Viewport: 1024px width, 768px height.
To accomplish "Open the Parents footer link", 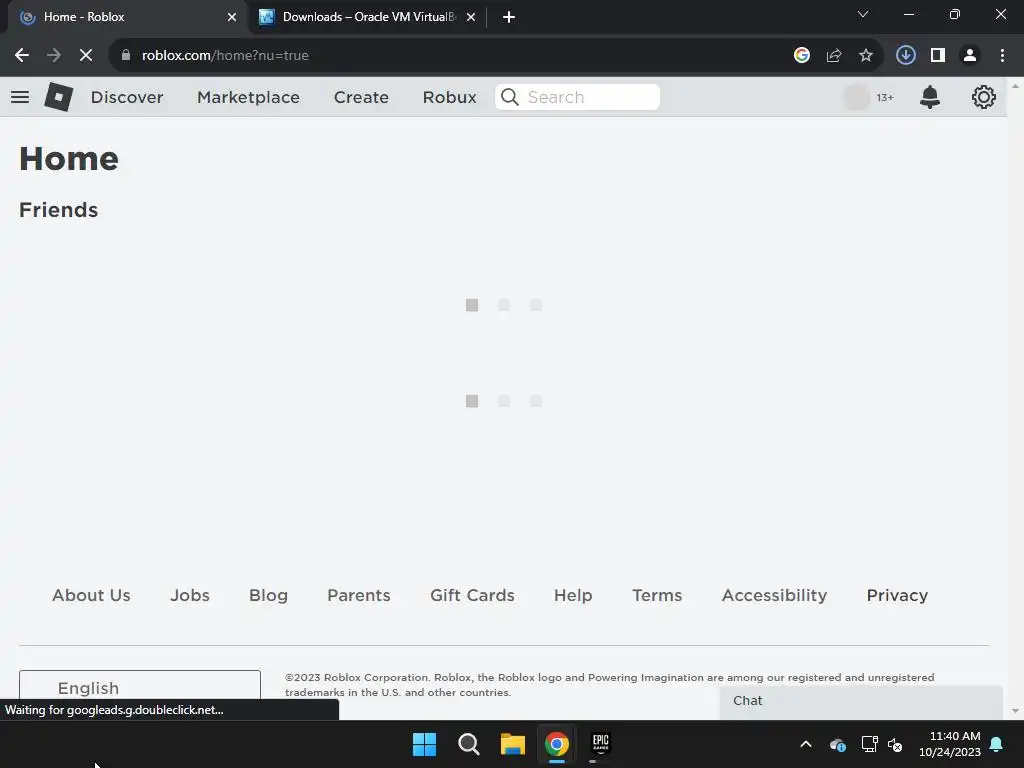I will tap(359, 595).
